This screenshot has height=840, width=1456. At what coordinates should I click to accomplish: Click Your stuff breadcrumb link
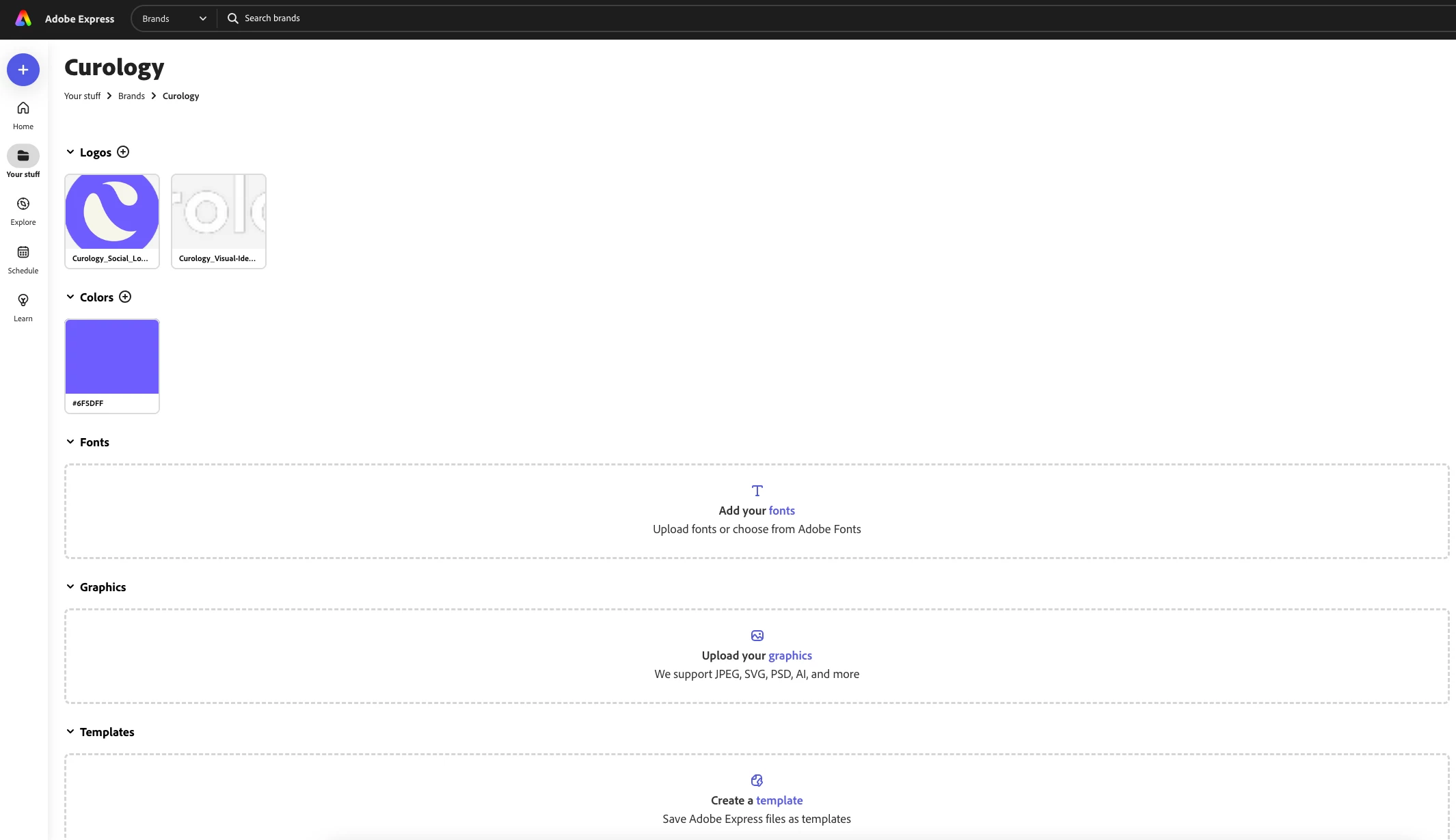[x=82, y=96]
